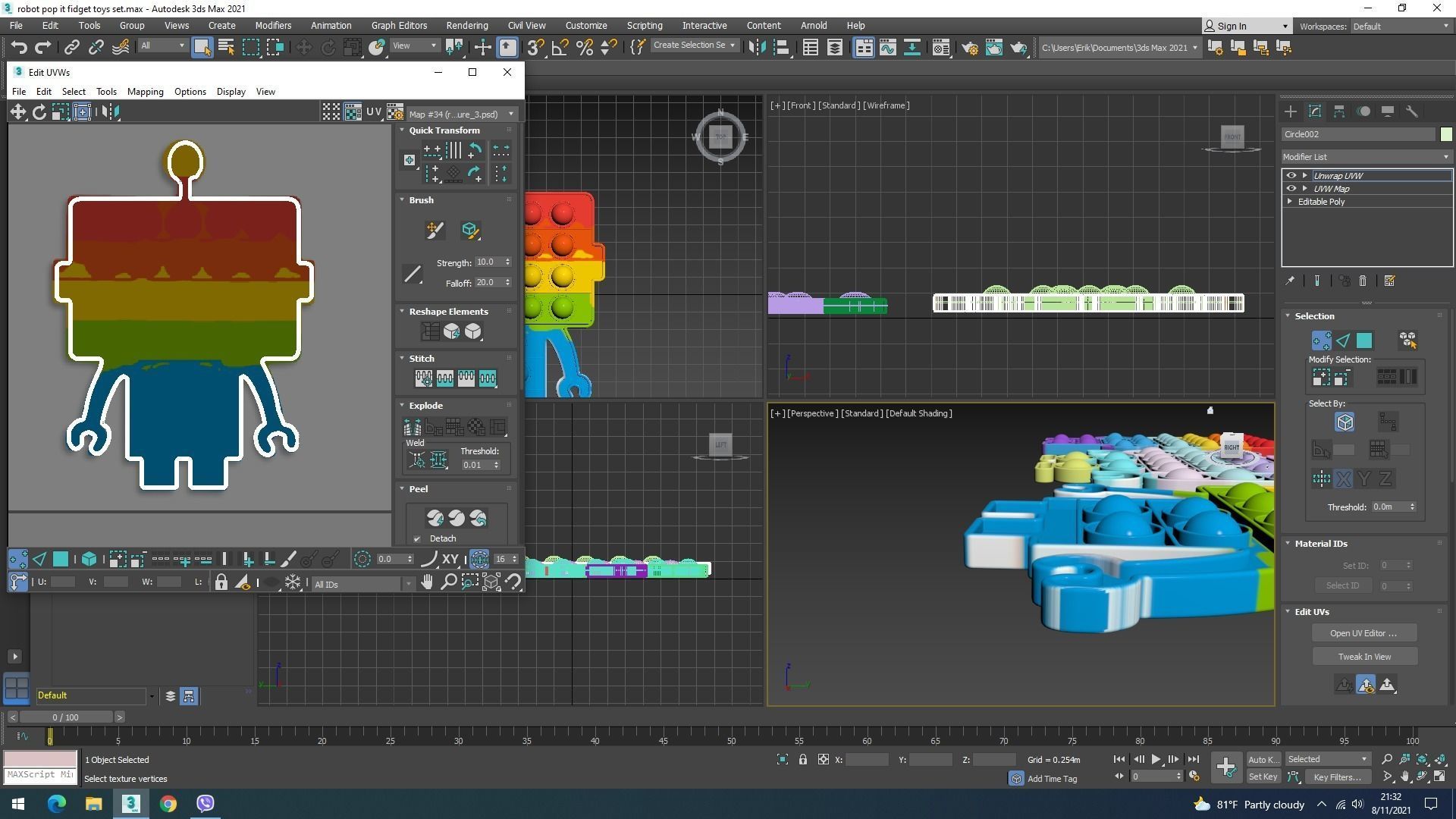This screenshot has width=1456, height=819.
Task: Activate the Angle Snap toggle icon
Action: 560,48
